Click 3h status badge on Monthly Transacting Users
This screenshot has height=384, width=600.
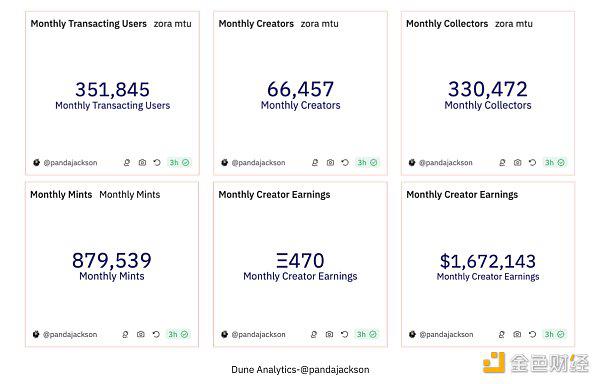pos(179,163)
